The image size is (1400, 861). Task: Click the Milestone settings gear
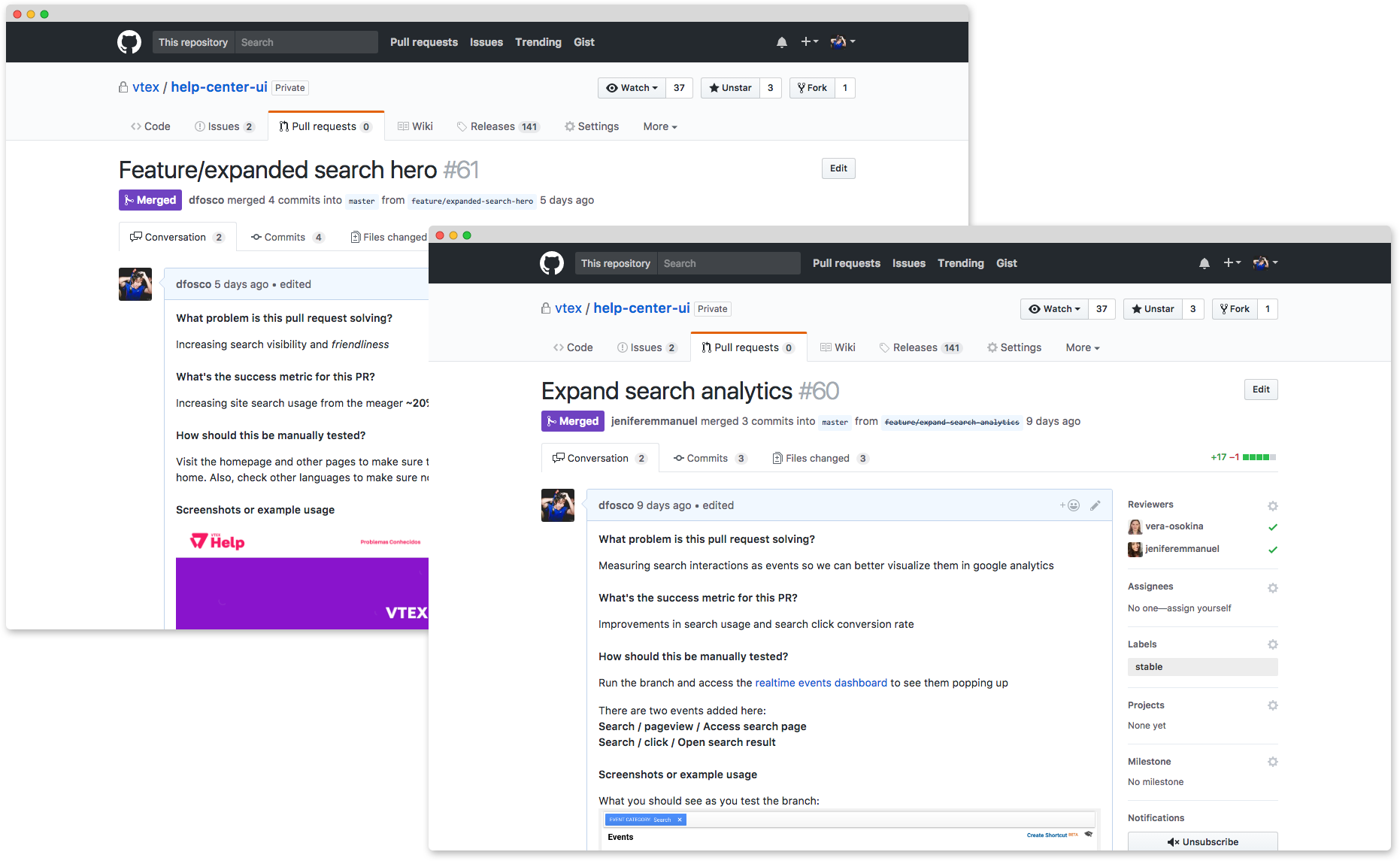pyautogui.click(x=1273, y=762)
